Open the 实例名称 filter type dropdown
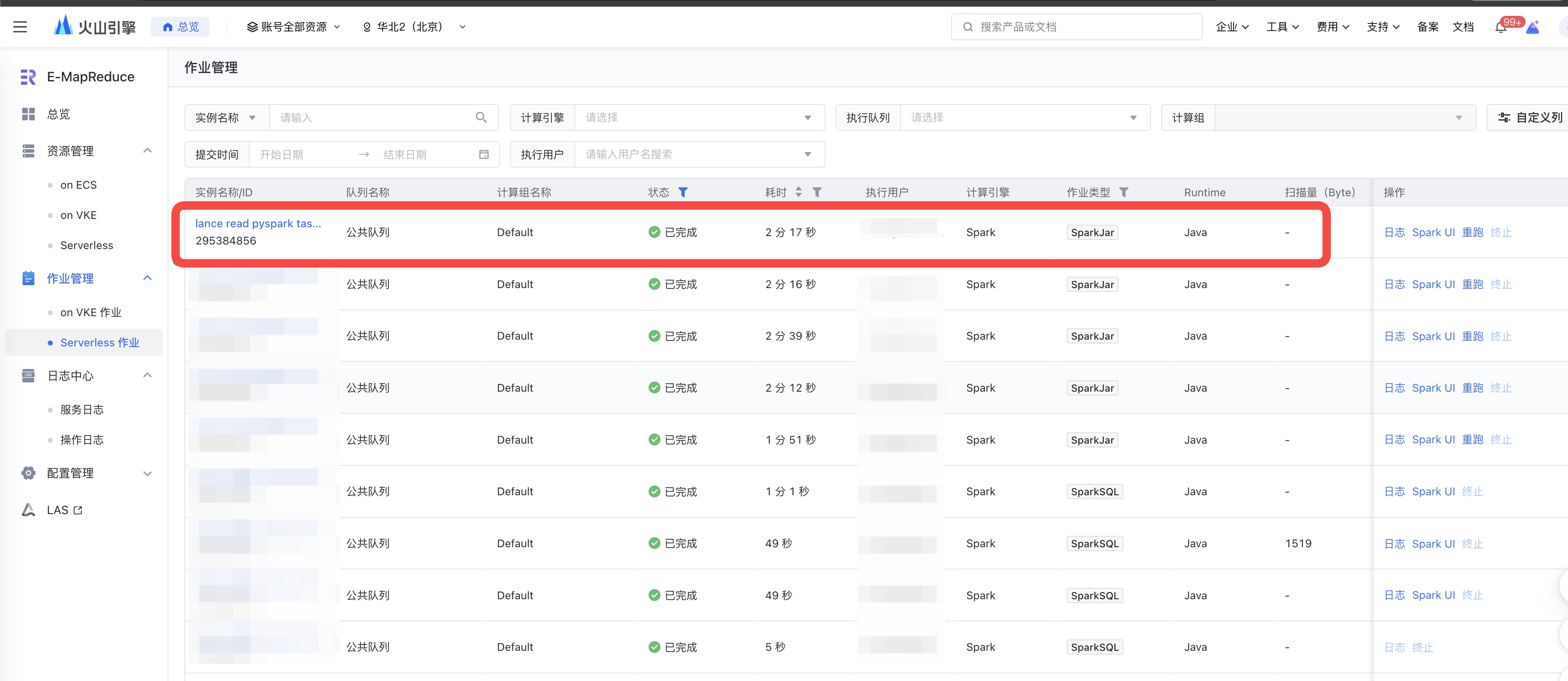This screenshot has height=681, width=1568. point(226,117)
